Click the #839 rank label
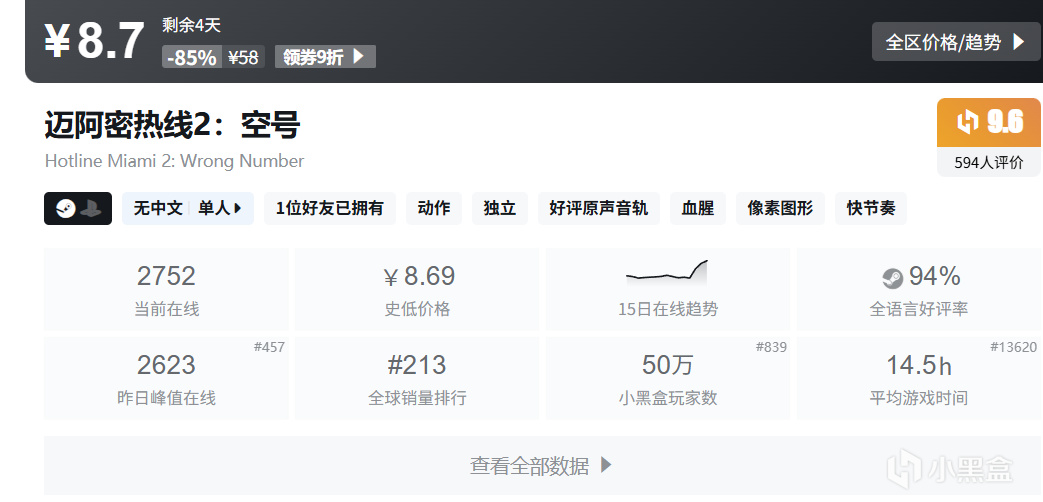This screenshot has height=502, width=1043. pyautogui.click(x=771, y=348)
